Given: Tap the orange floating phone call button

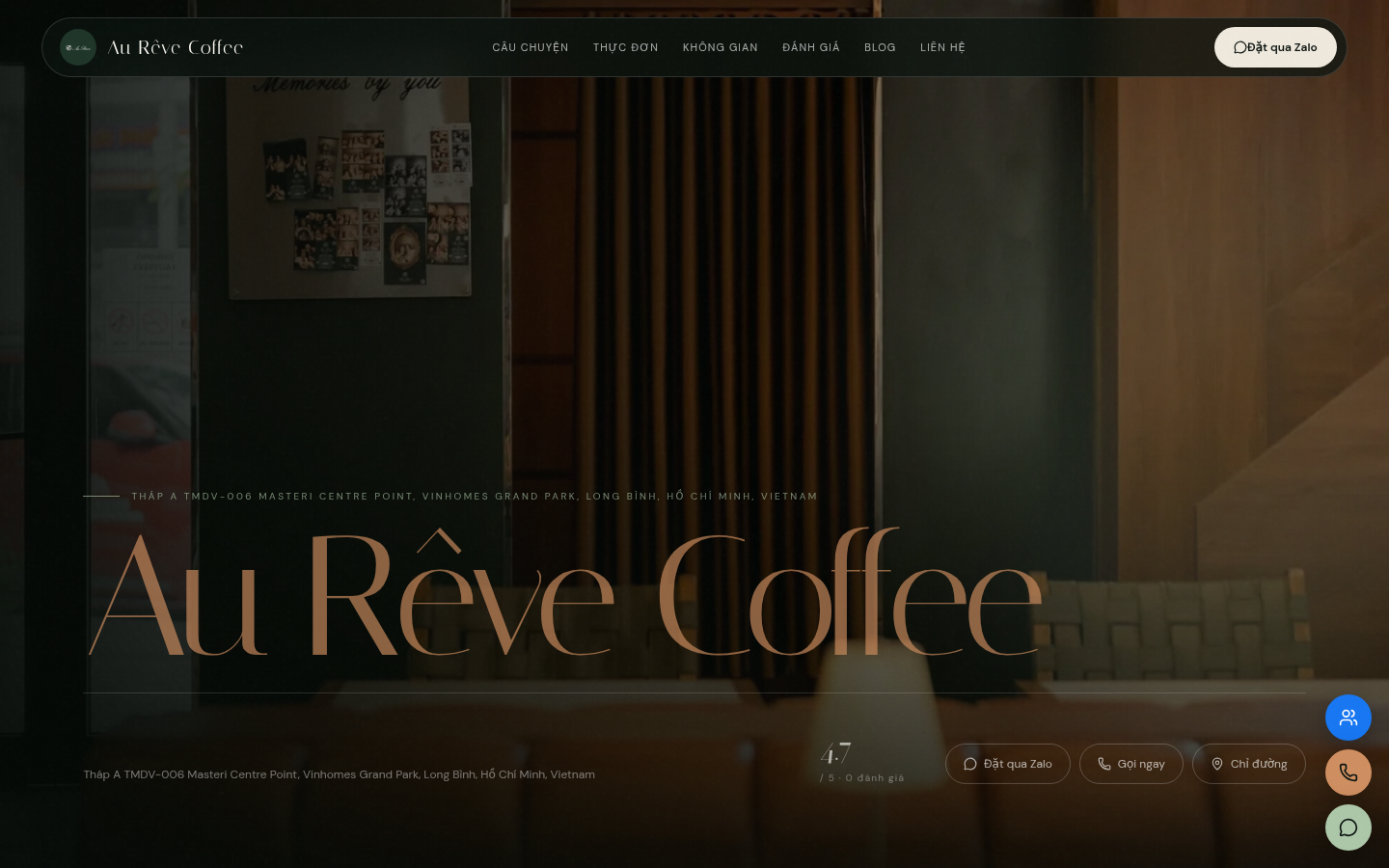Looking at the screenshot, I should [1348, 773].
